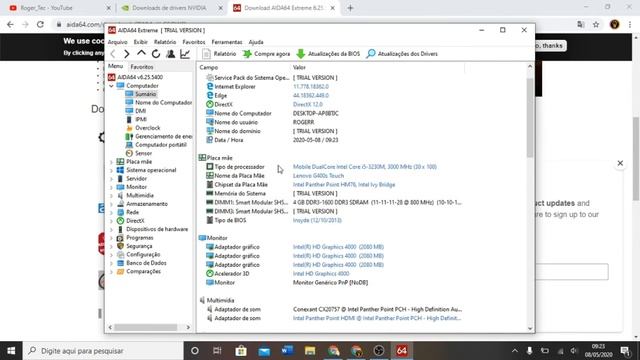
Task: Open the Lenovo G400s Touch link
Action: [318, 176]
